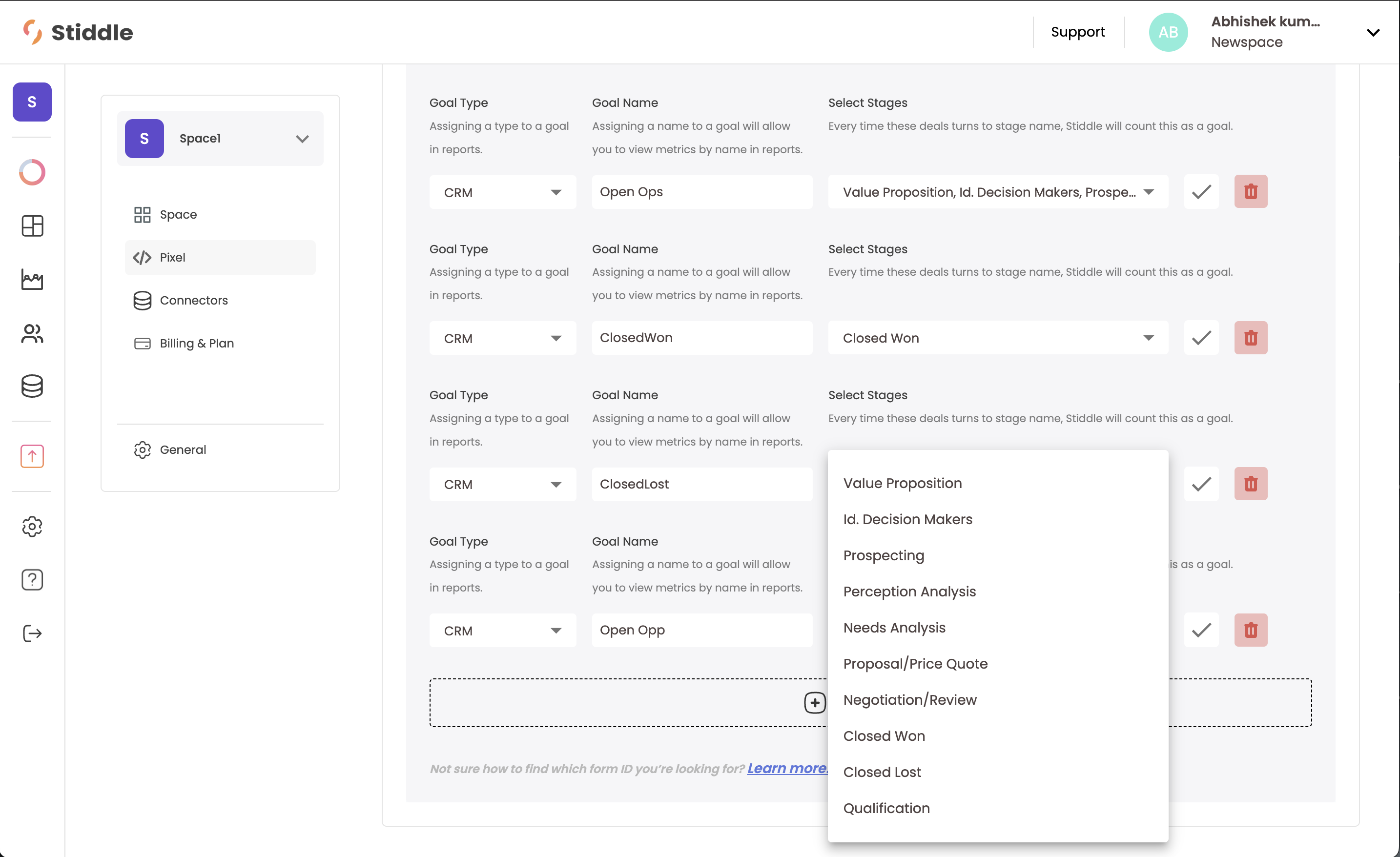The height and width of the screenshot is (857, 1400).
Task: Select Closed Lost from stages list
Action: tap(882, 772)
